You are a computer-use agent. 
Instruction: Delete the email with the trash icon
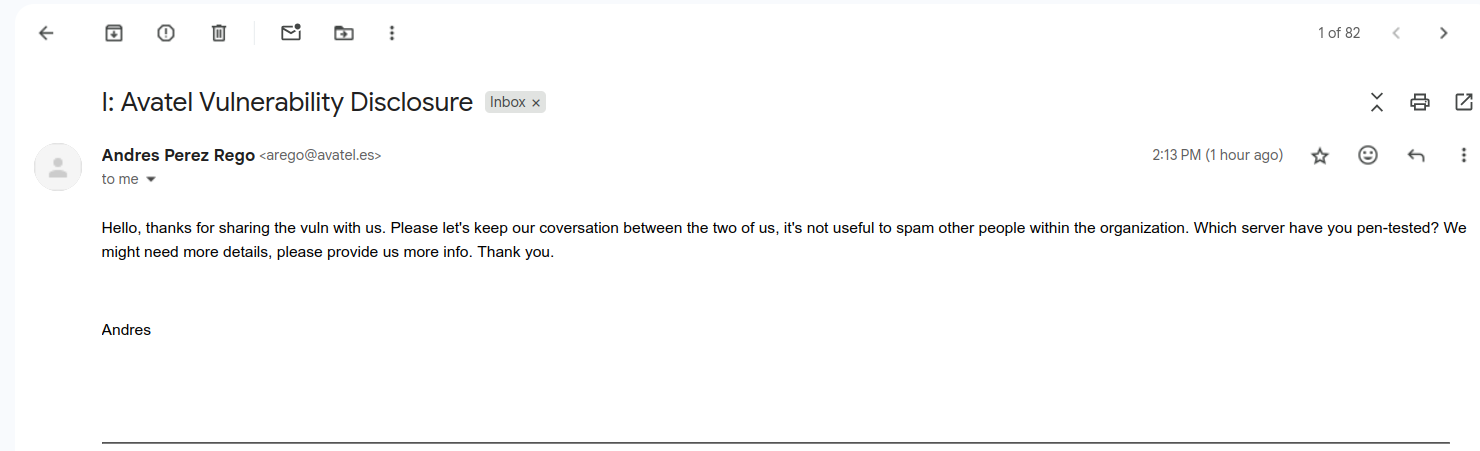219,33
